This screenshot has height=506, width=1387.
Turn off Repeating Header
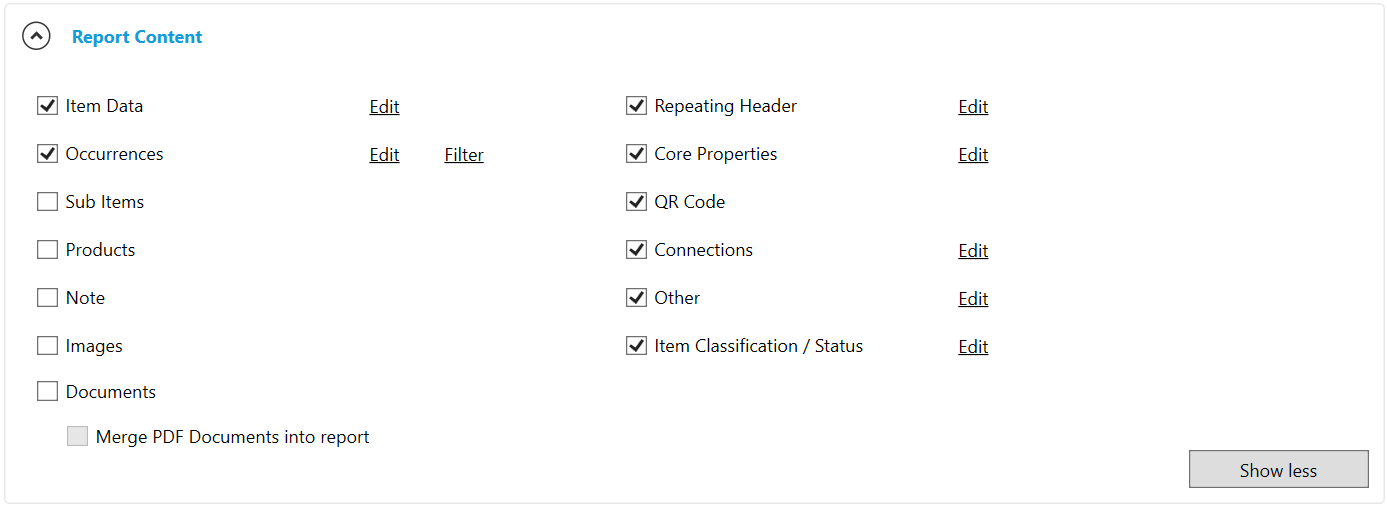point(636,106)
